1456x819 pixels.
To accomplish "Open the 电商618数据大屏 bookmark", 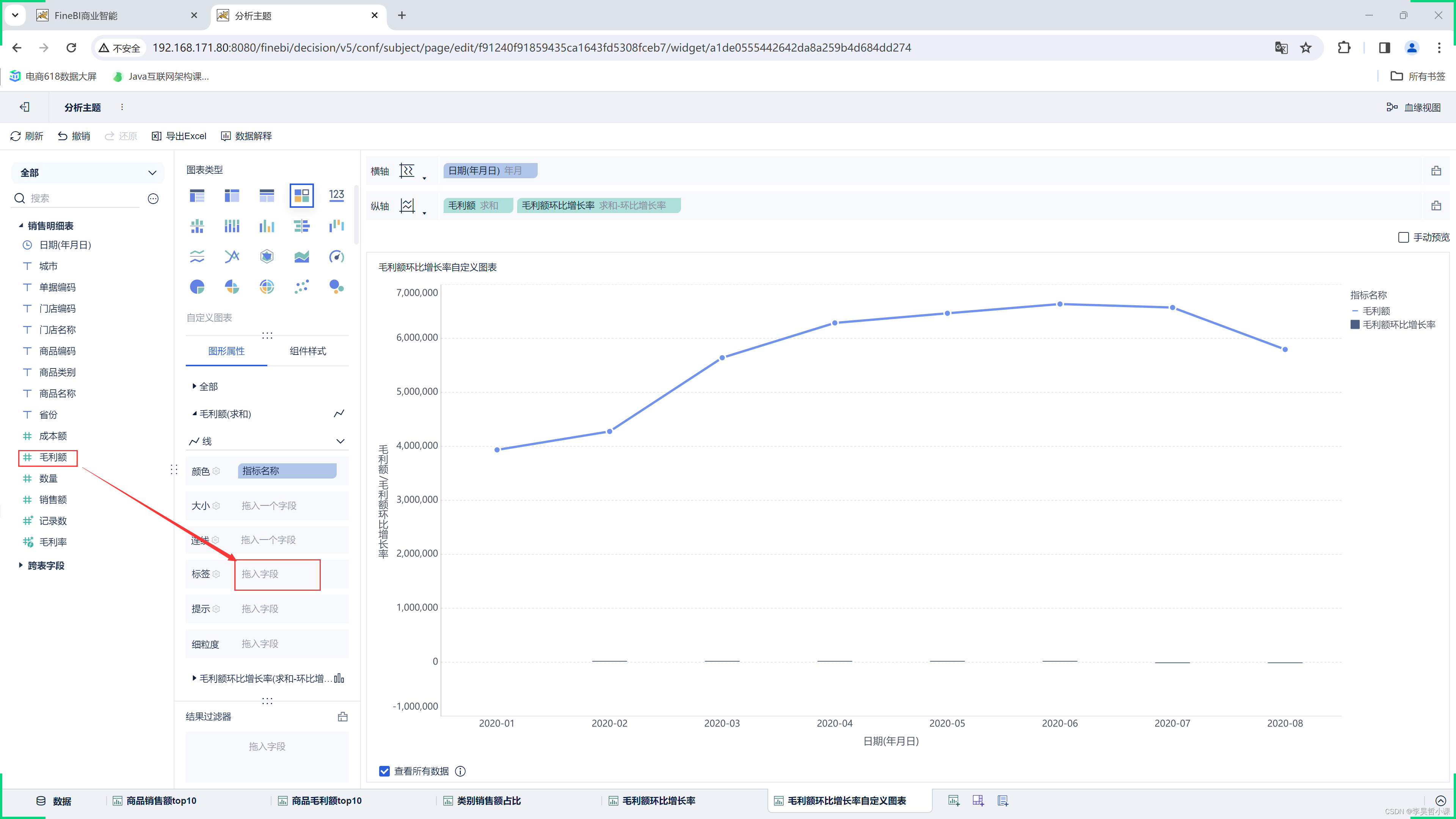I will coord(53,76).
